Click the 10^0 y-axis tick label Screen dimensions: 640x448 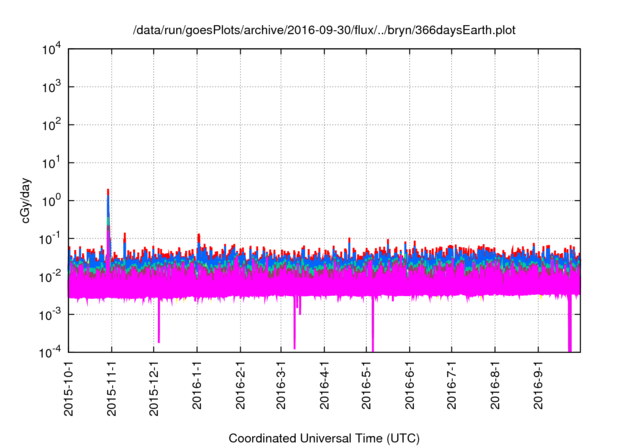(50, 201)
